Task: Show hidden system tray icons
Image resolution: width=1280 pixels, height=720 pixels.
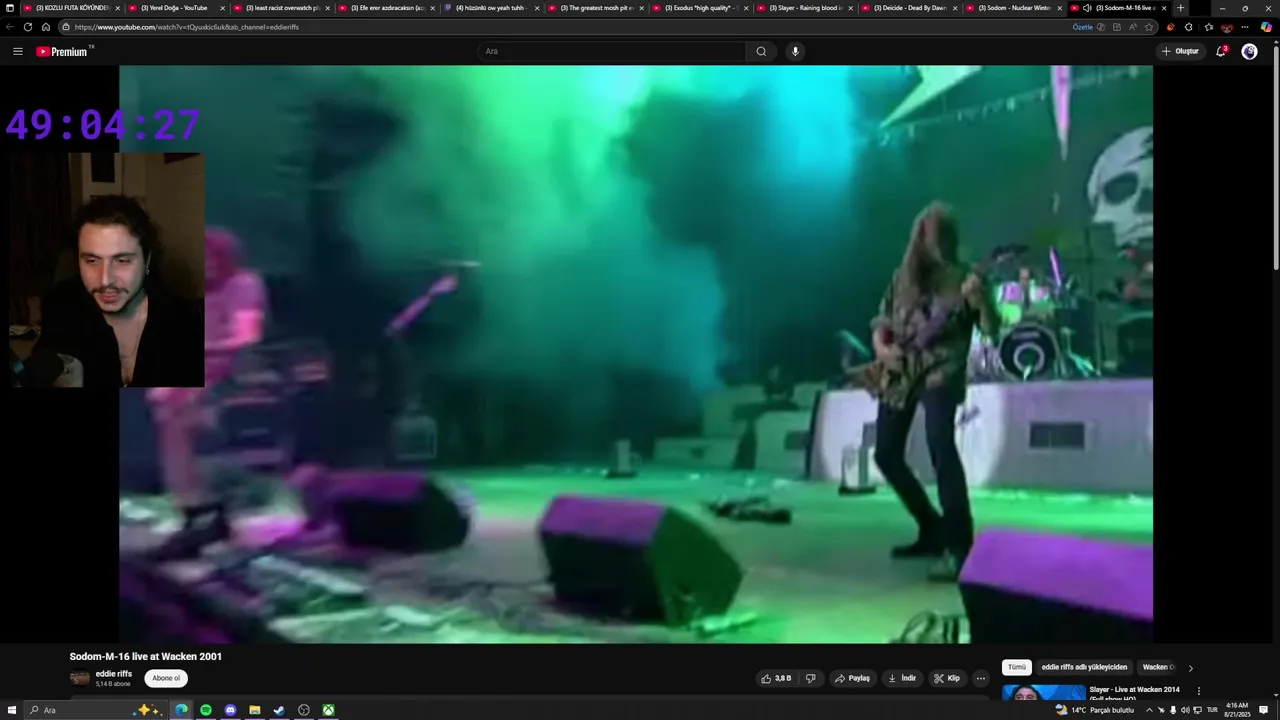Action: (1149, 710)
